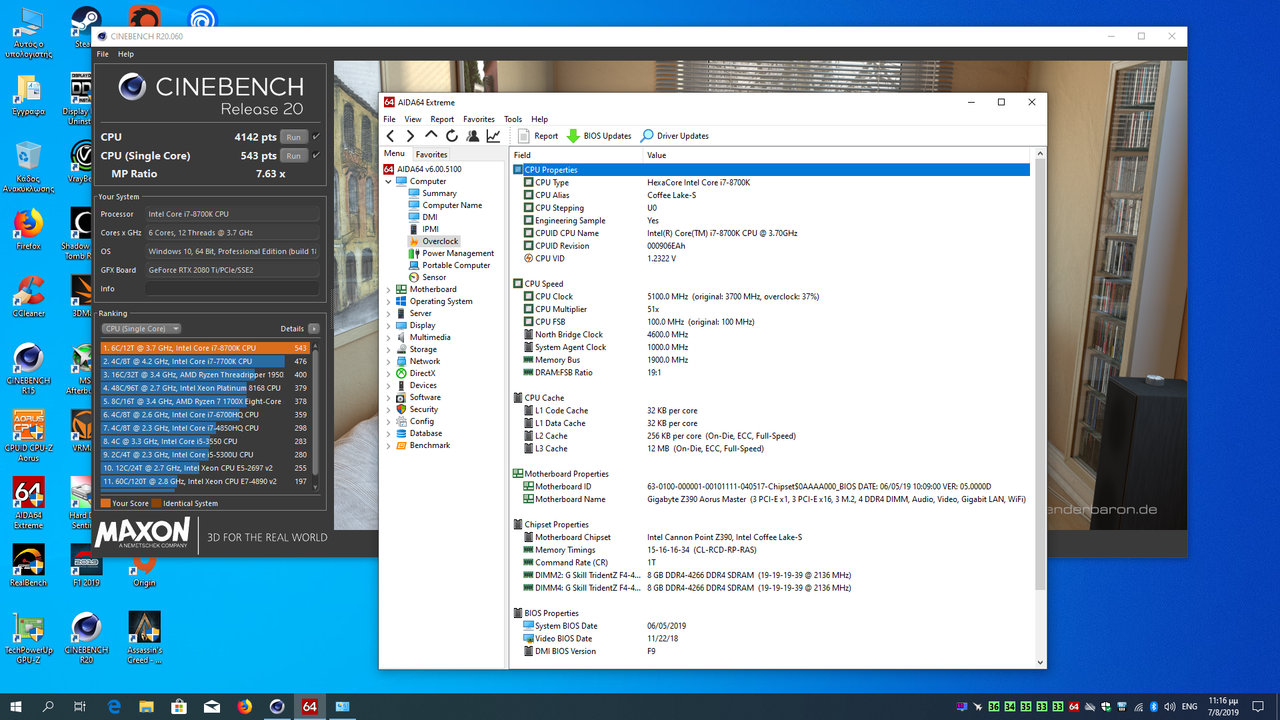Run the Cinebench CPU multi-core test

click(x=293, y=137)
